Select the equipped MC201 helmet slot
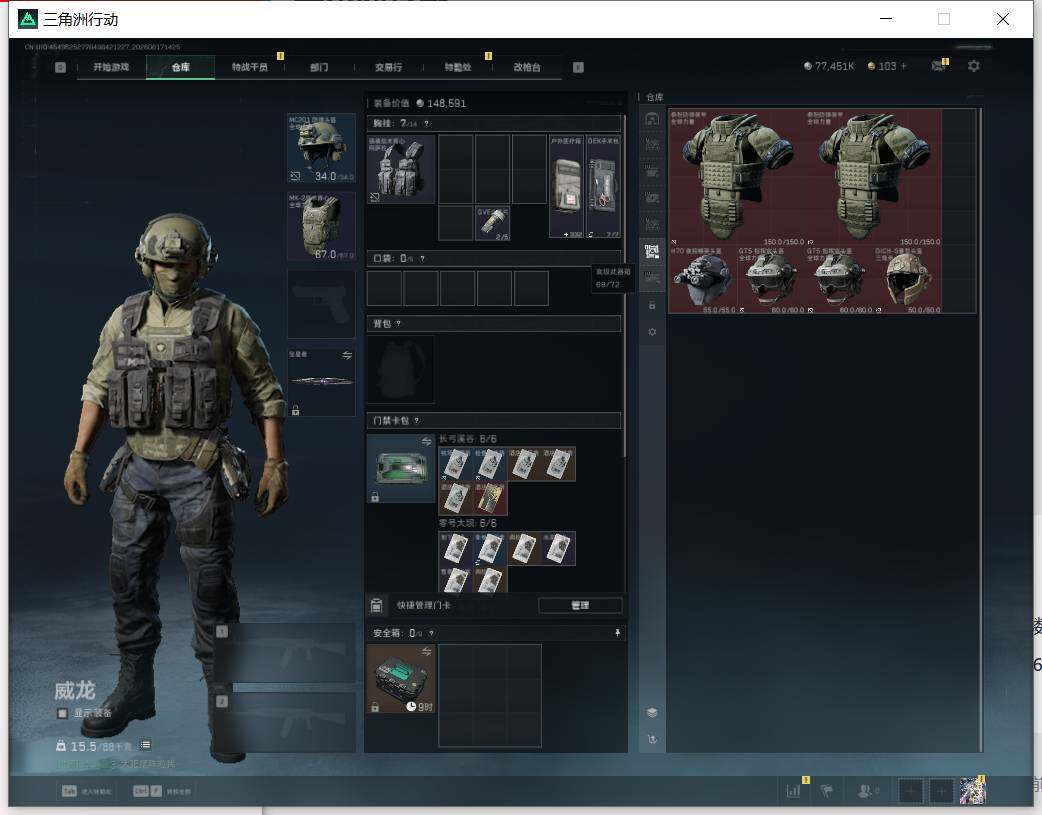The image size is (1042, 815). pos(321,148)
